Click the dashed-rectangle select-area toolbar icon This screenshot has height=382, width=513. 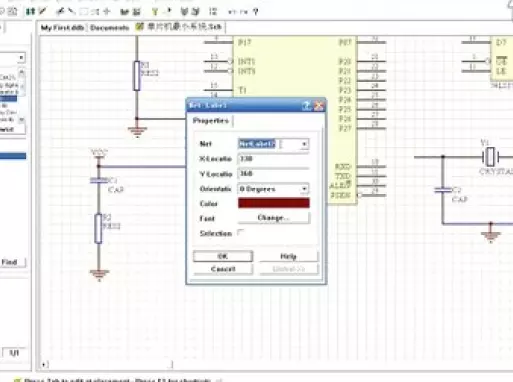coord(84,12)
